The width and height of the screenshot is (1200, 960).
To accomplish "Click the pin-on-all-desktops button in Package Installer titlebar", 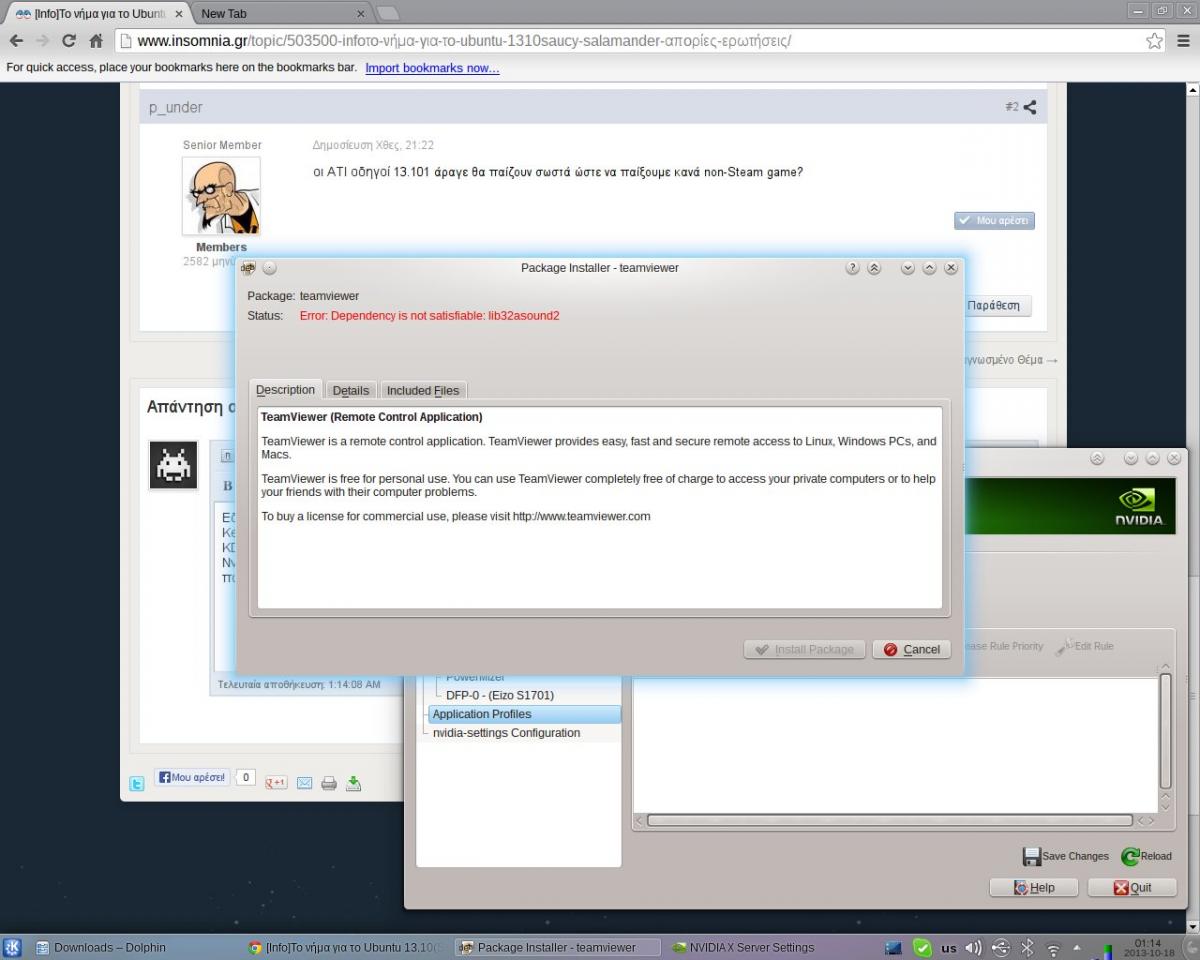I will point(270,268).
